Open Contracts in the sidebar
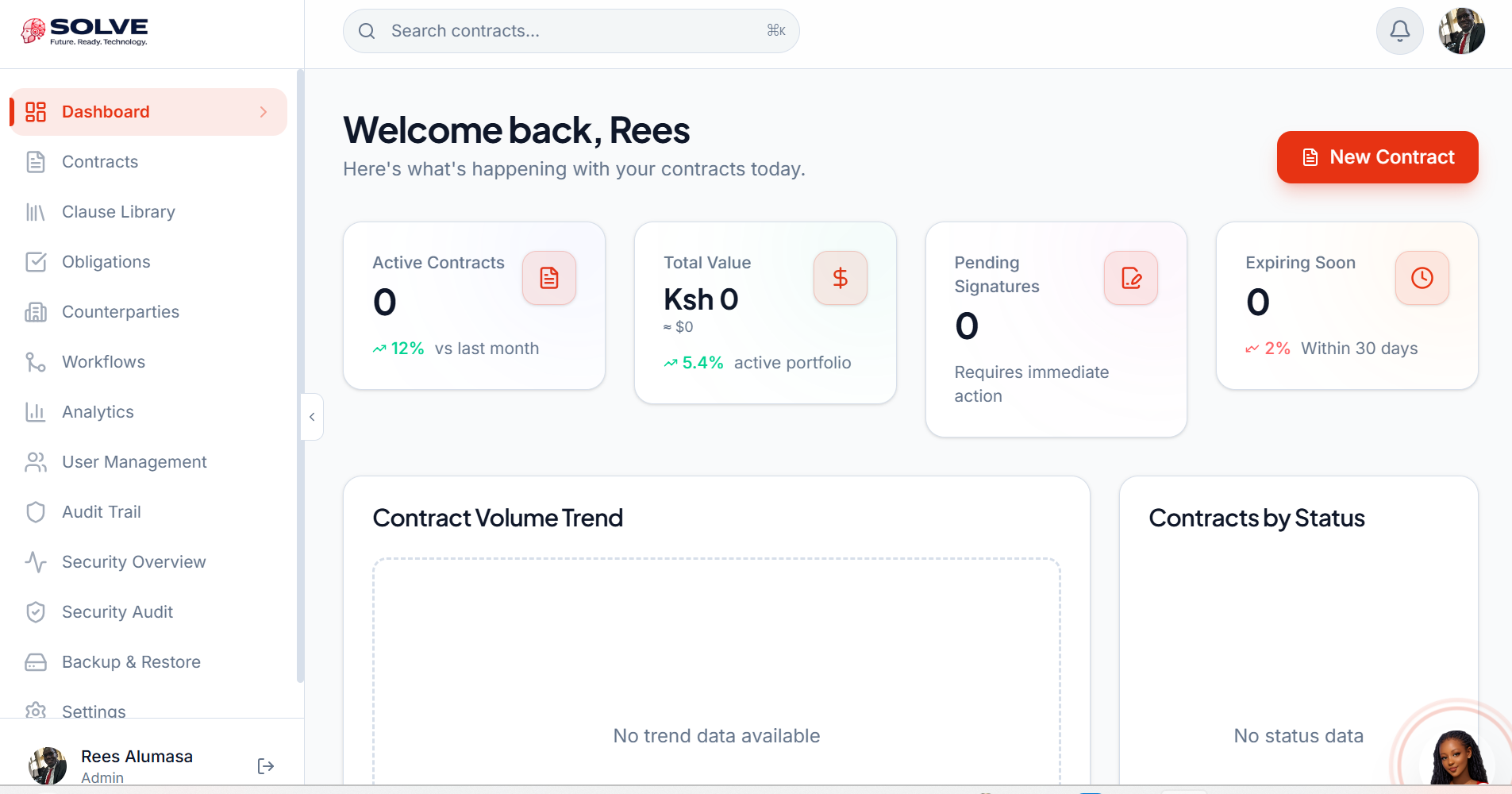Screen dimensions: 1512x794 tap(100, 162)
